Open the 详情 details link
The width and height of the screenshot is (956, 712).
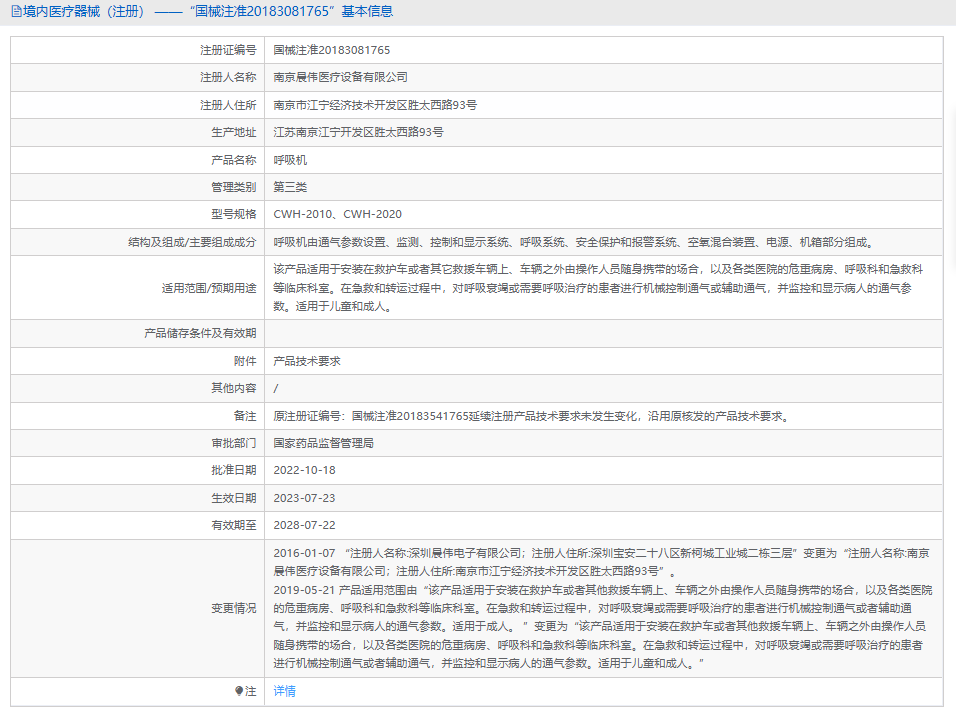point(285,691)
